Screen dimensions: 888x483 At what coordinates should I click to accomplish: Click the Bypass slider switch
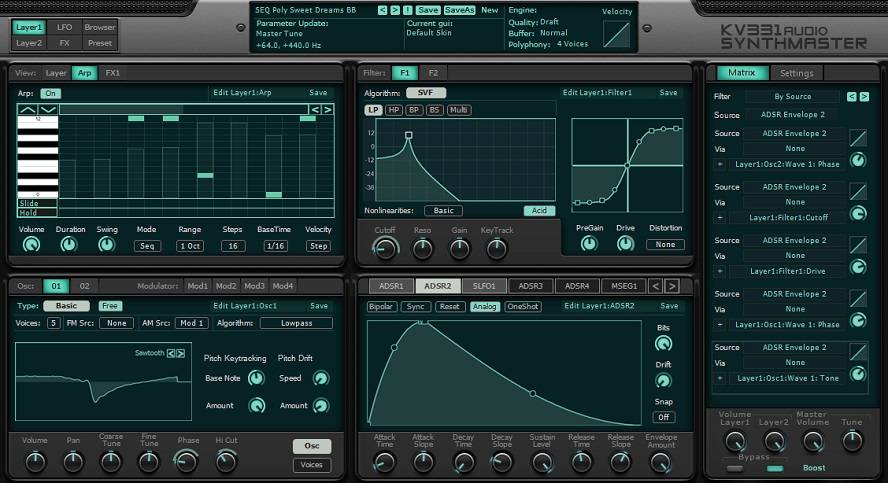735,468
